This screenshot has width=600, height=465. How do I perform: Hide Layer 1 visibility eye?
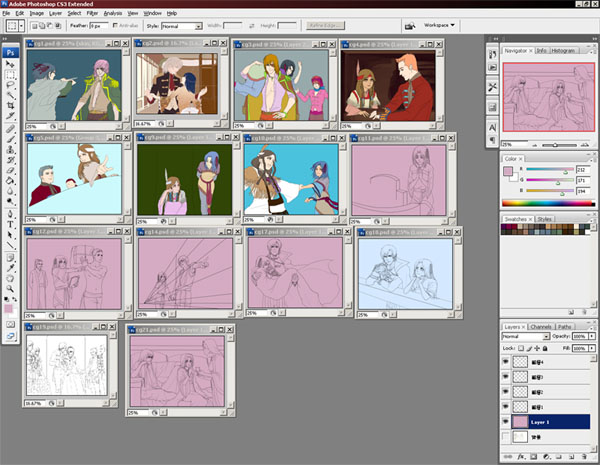coord(505,421)
